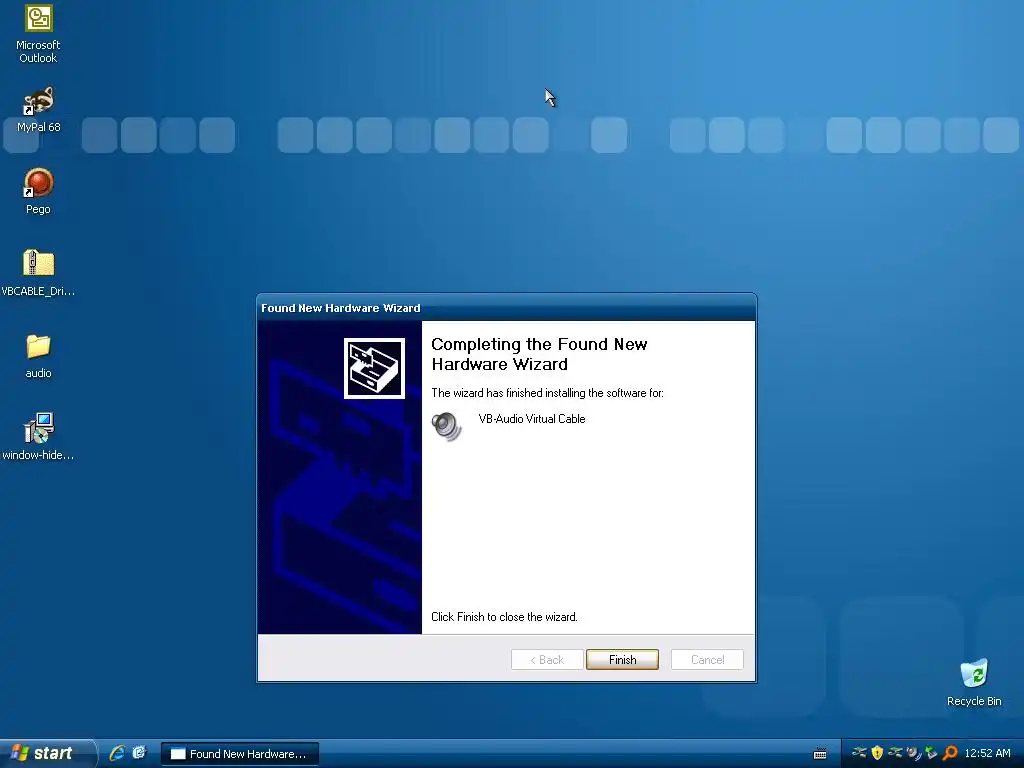Viewport: 1024px width, 768px height.
Task: Select the window-hide... installer icon
Action: tap(38, 436)
